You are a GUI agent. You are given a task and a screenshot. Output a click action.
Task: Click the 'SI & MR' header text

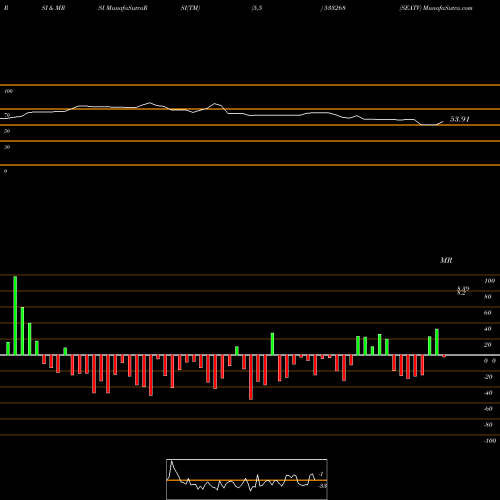53,8
